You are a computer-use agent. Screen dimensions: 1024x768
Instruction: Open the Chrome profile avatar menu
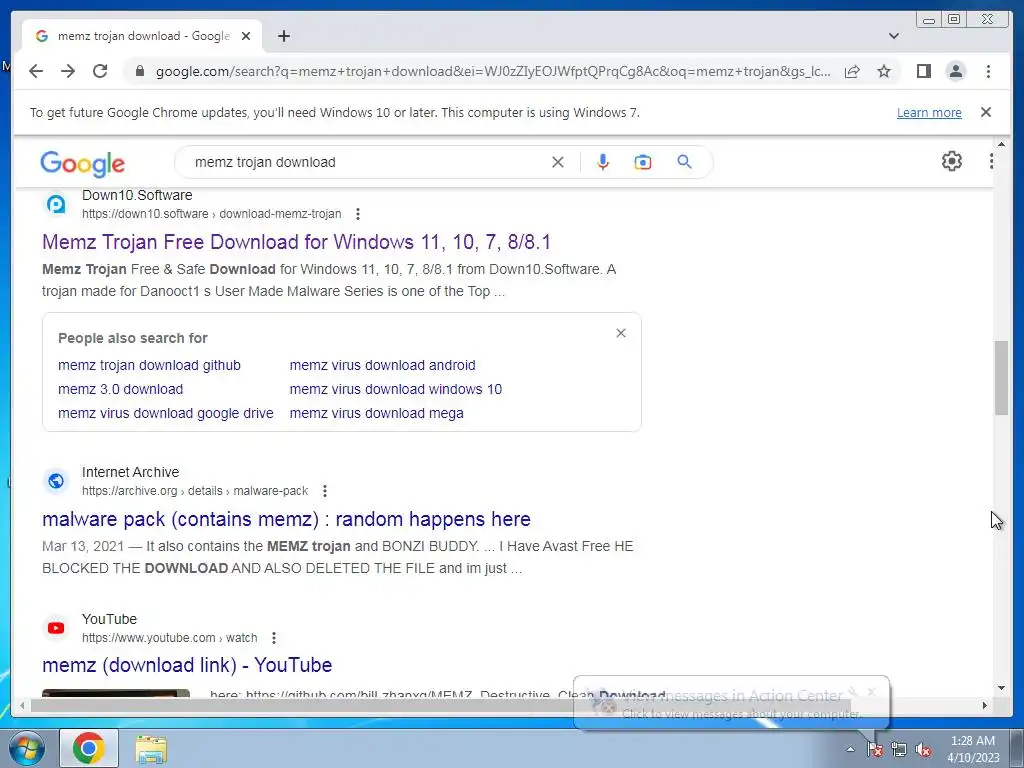pyautogui.click(x=955, y=71)
